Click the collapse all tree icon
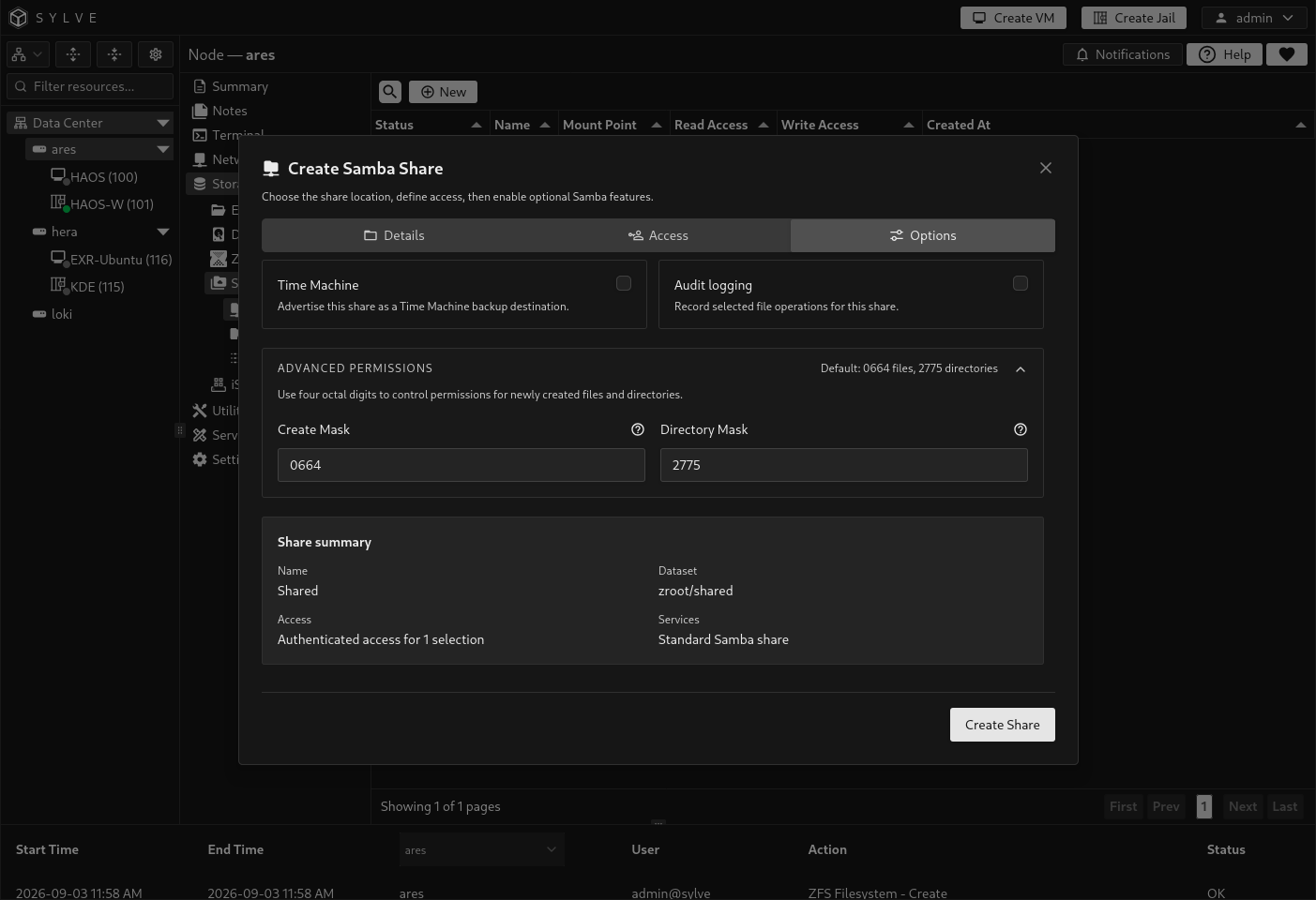The width and height of the screenshot is (1316, 900). click(x=114, y=54)
